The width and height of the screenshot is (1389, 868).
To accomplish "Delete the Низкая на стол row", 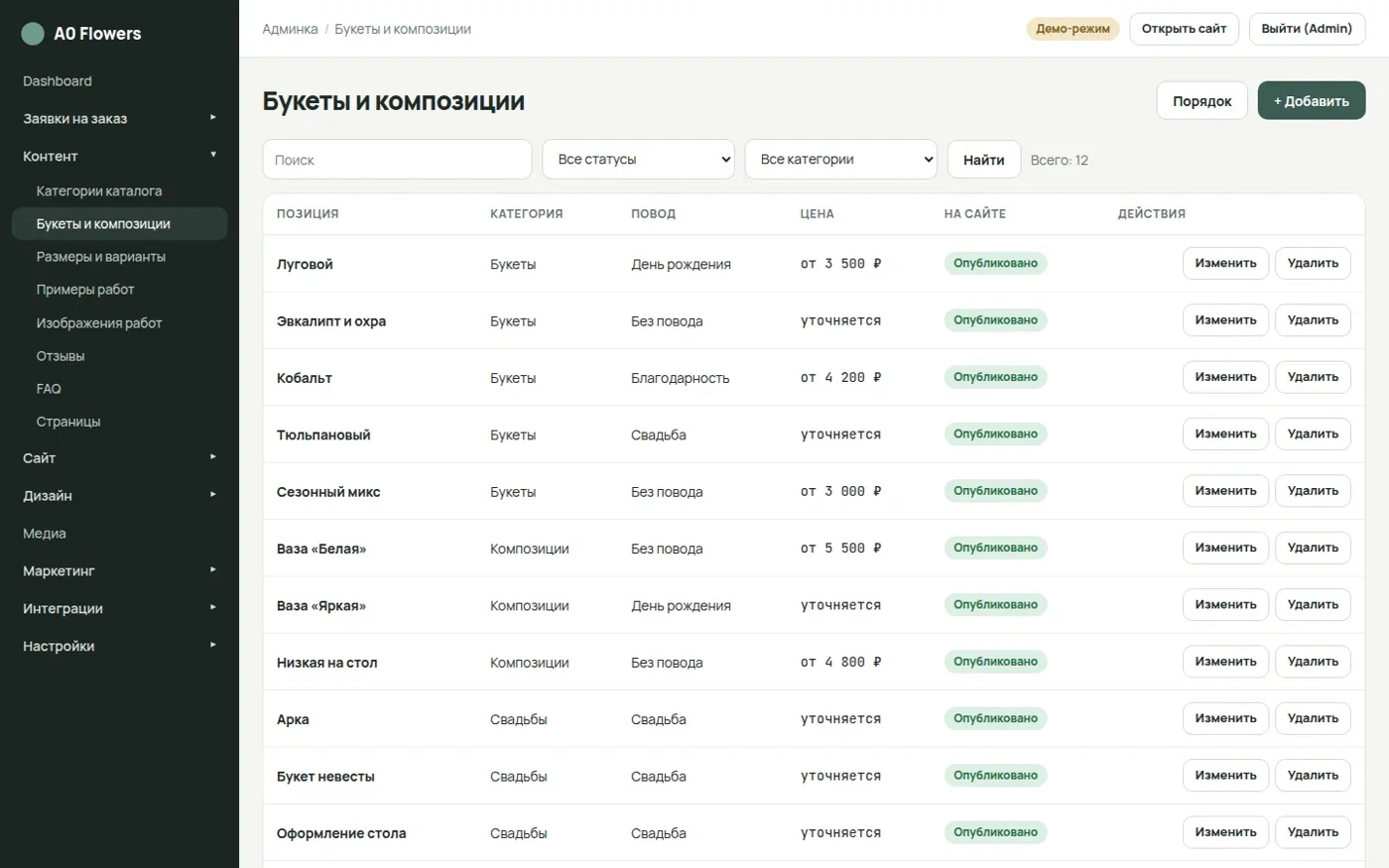I will click(1313, 662).
